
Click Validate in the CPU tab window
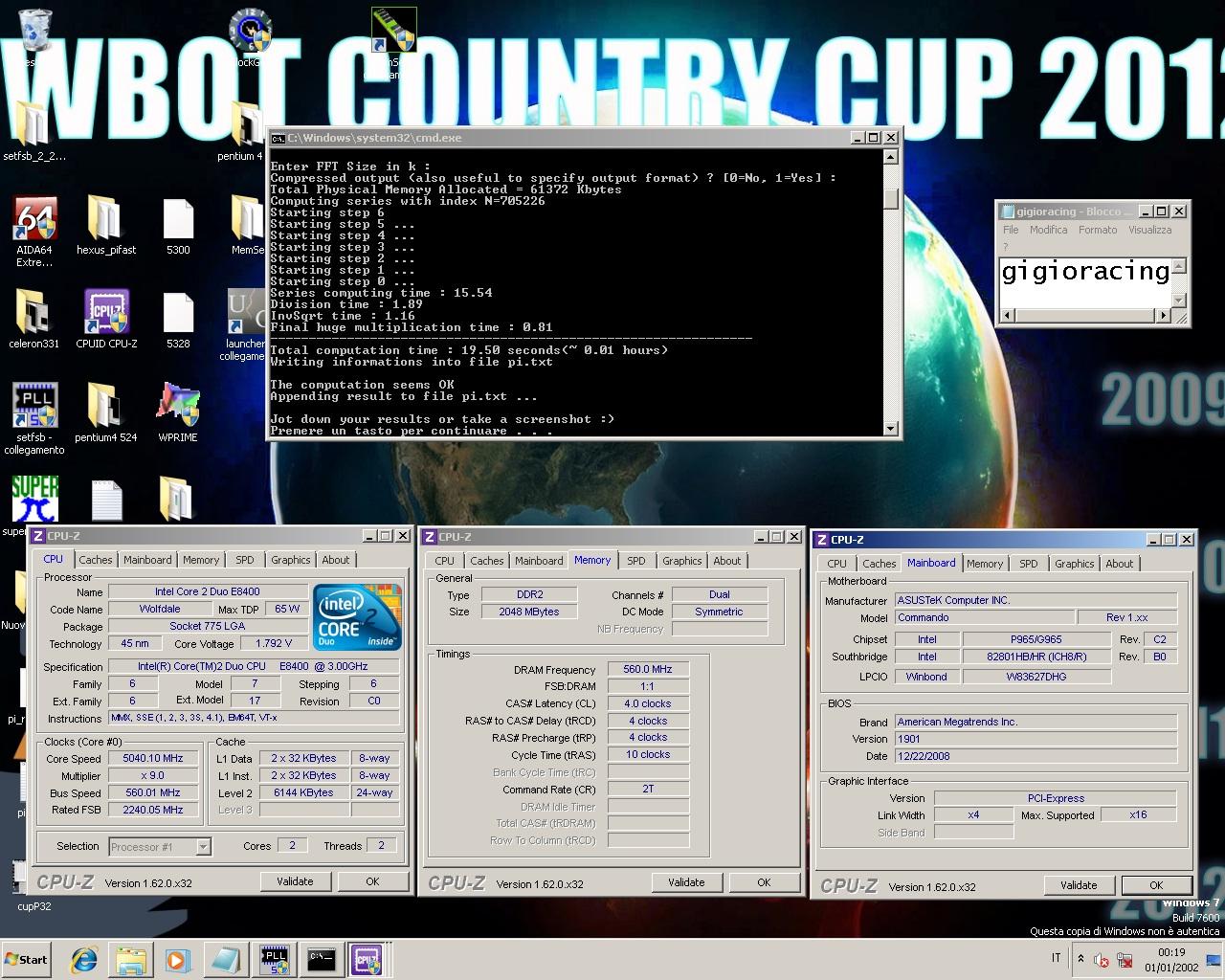tap(295, 881)
